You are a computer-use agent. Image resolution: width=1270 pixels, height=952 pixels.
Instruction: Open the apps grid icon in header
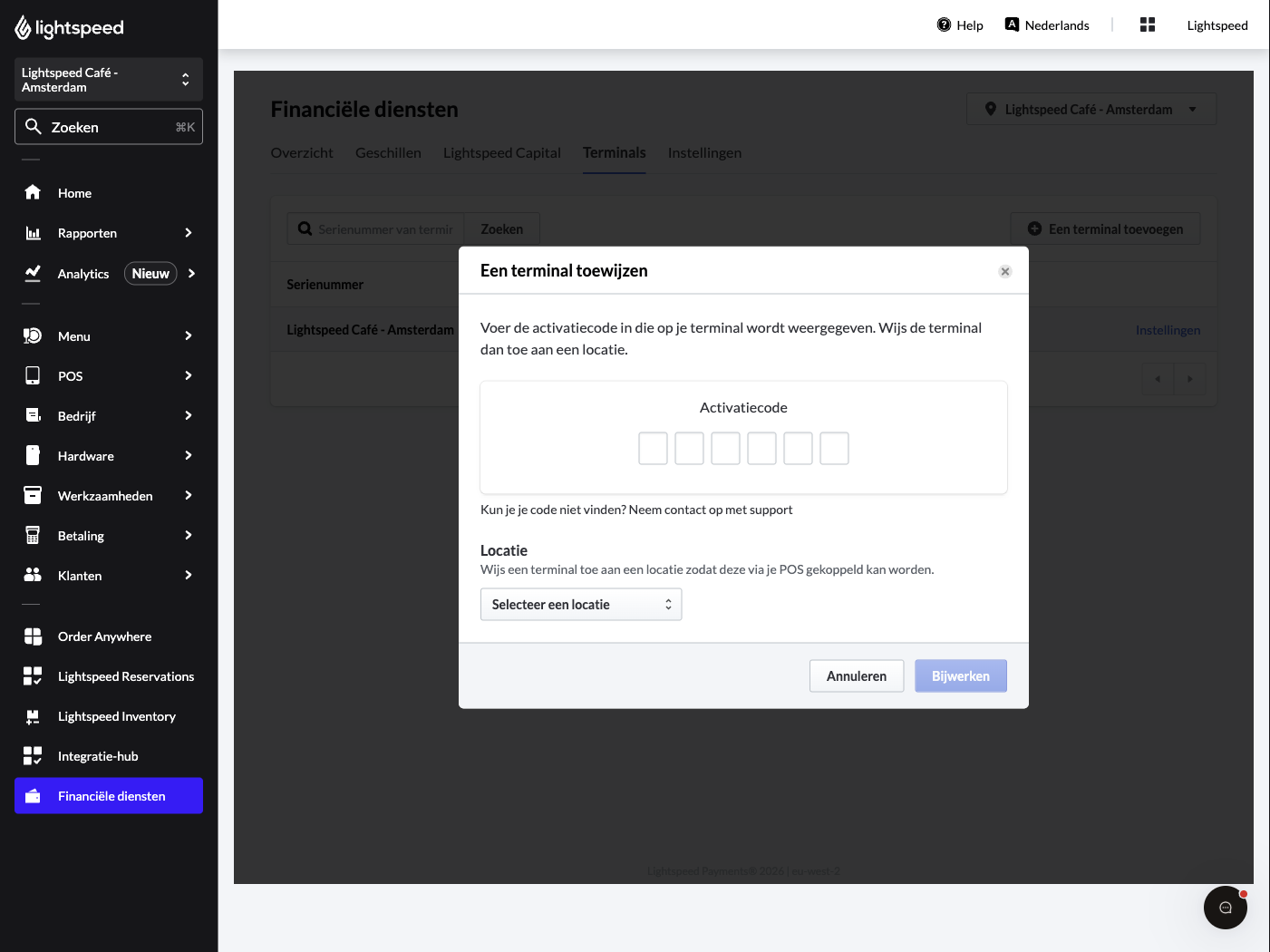1148,24
